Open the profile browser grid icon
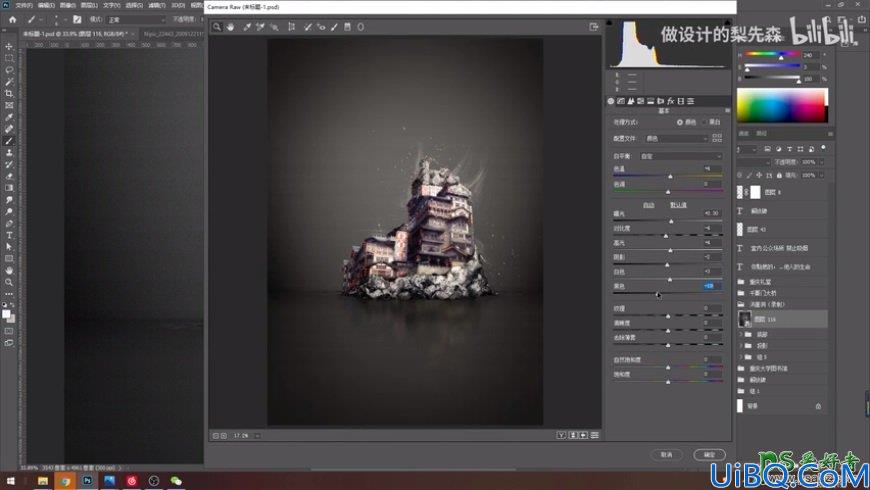The height and width of the screenshot is (490, 870). (x=717, y=138)
